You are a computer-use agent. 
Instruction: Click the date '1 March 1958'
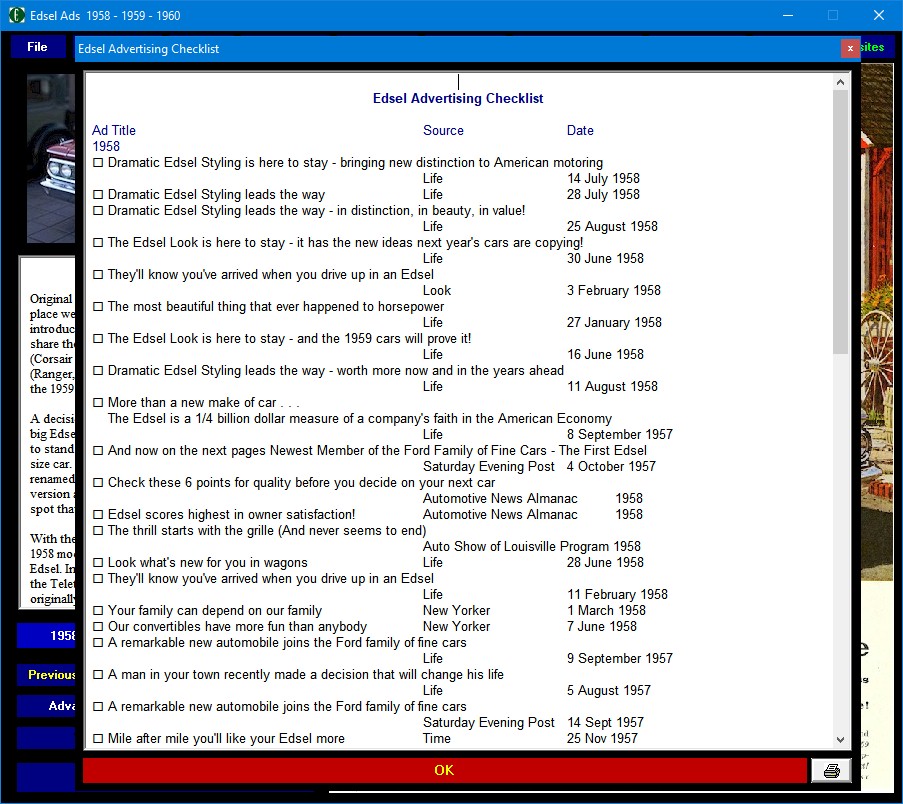coord(606,610)
